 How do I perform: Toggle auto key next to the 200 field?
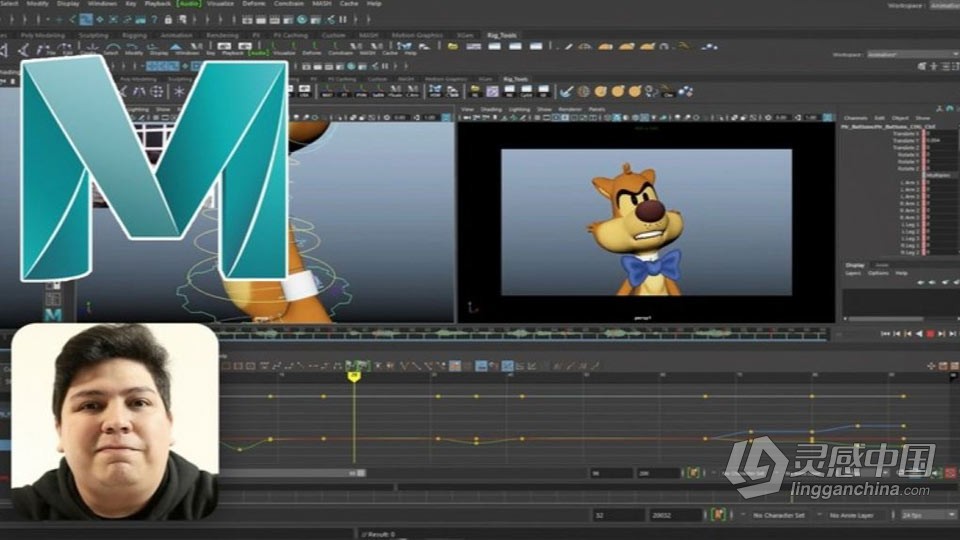click(693, 473)
